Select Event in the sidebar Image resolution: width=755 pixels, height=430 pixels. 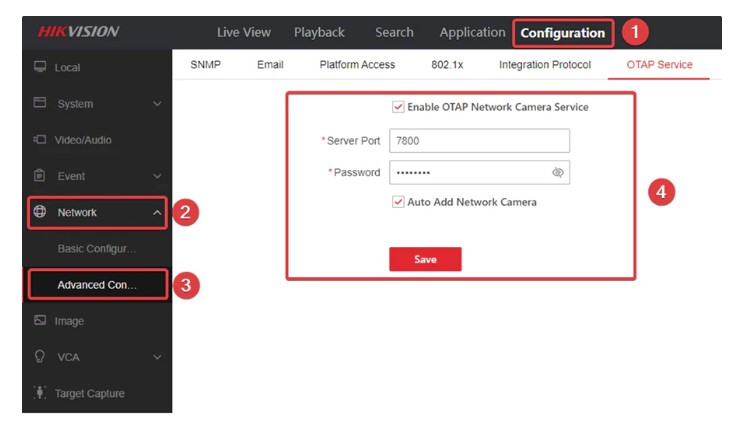(x=97, y=176)
